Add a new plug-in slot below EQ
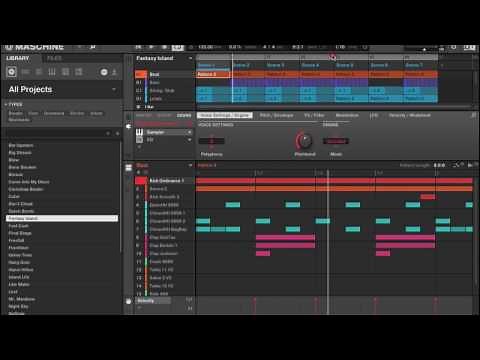Image resolution: width=480 pixels, height=360 pixels. tap(139, 147)
